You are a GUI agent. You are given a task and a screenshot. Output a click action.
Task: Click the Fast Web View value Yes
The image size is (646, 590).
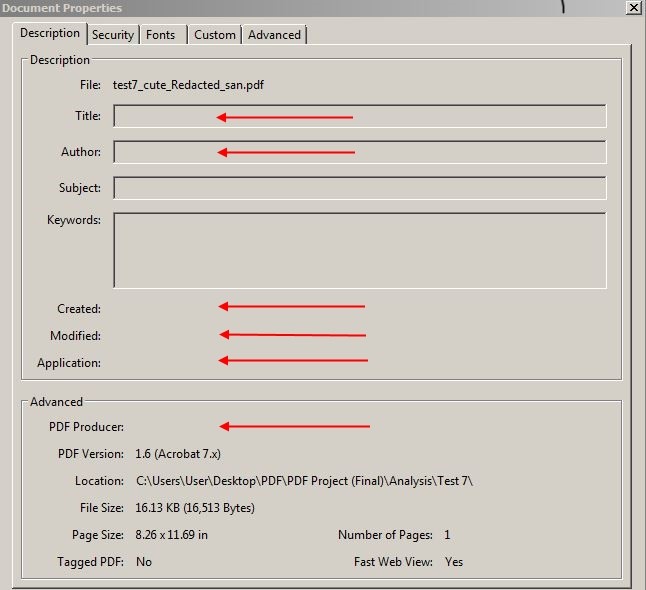454,562
